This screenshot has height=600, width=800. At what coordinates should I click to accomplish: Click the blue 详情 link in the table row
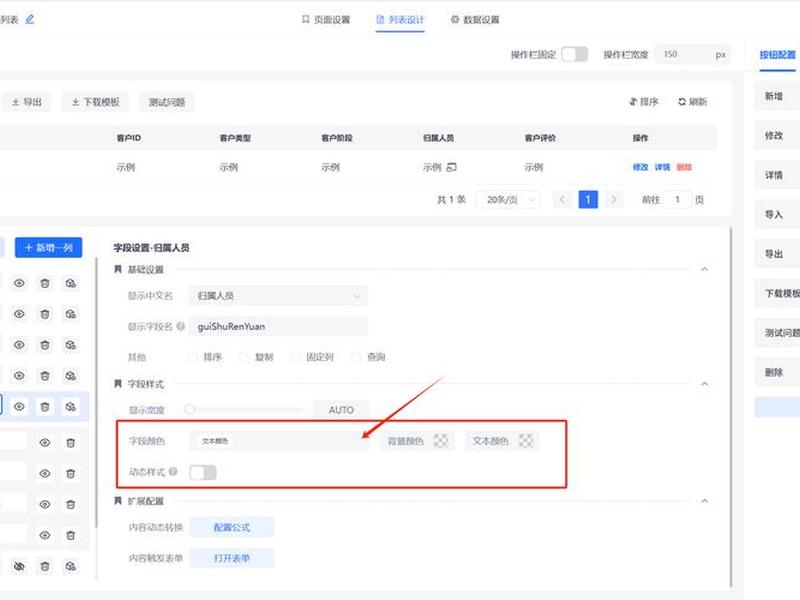662,167
